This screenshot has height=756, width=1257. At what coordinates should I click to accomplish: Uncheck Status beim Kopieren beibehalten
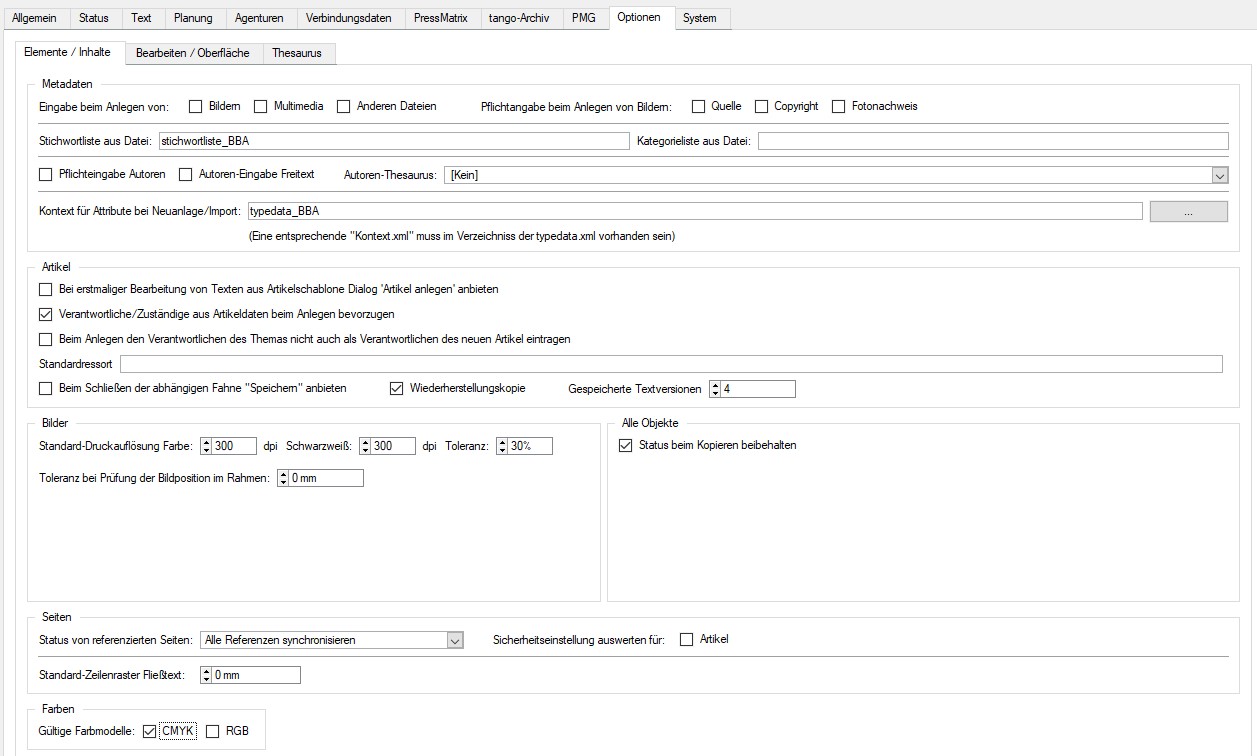pos(626,445)
